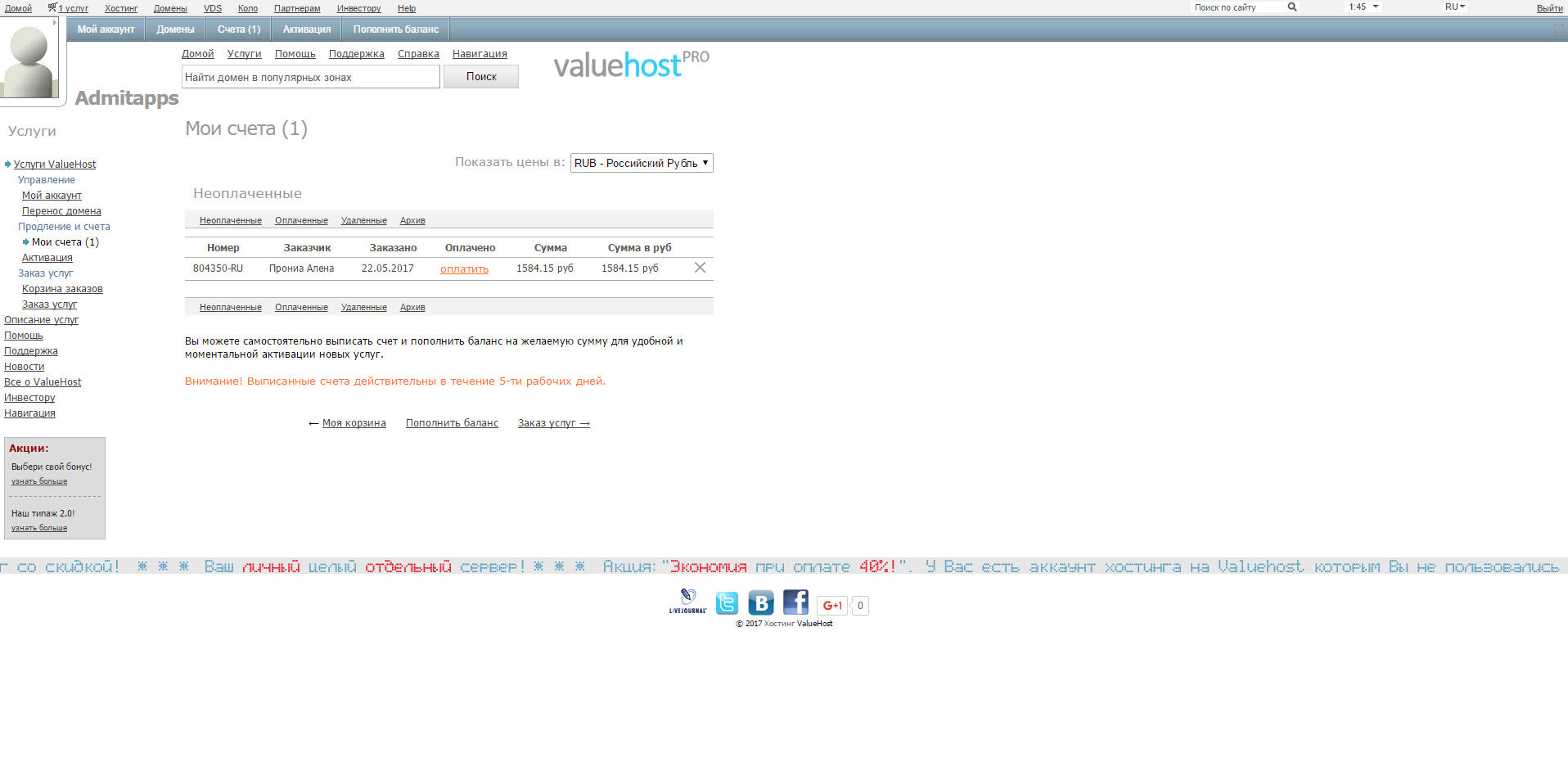Click the Facebook icon in the footer
This screenshot has height=776, width=1568.
tap(795, 602)
